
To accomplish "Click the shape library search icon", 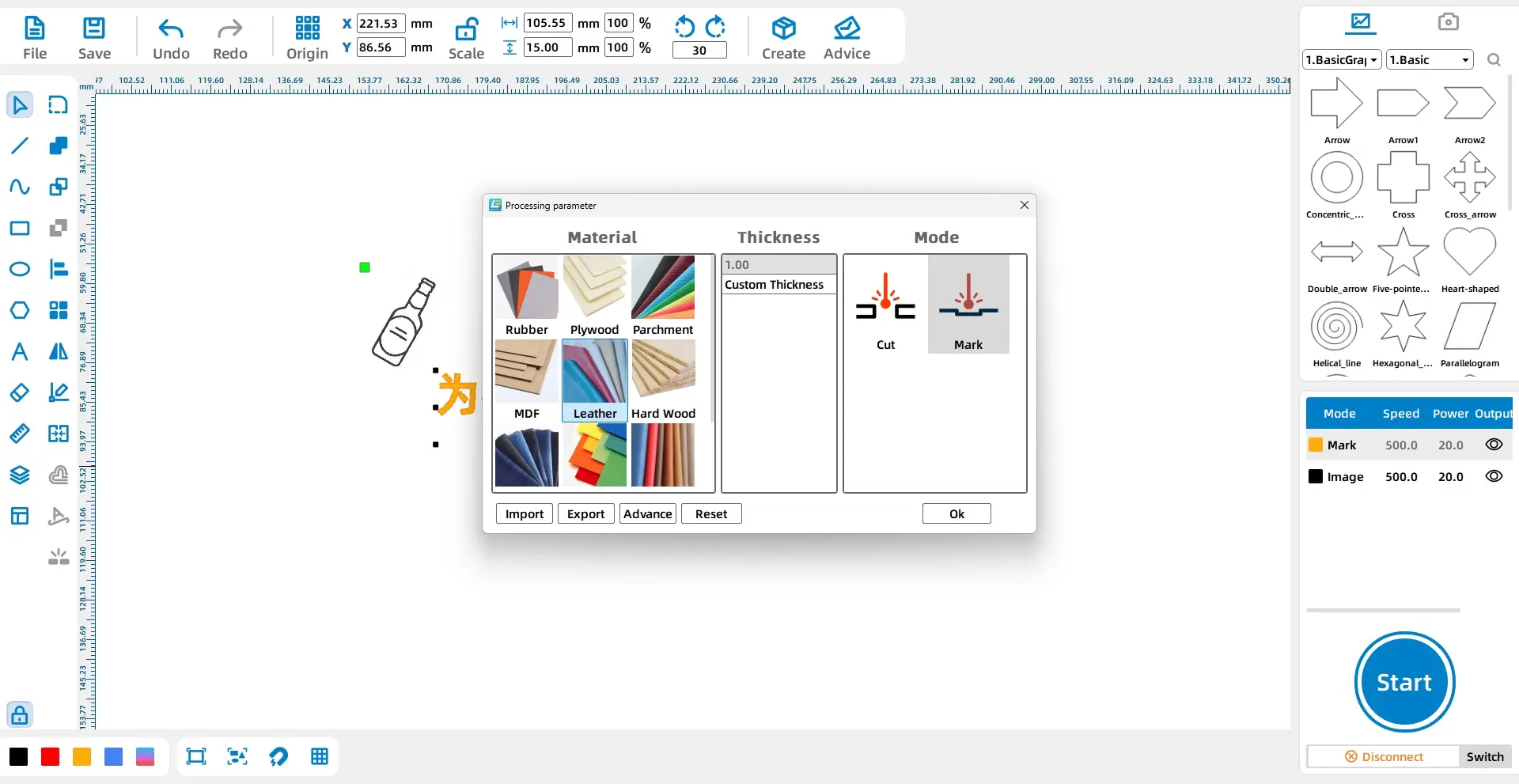I will [1494, 60].
